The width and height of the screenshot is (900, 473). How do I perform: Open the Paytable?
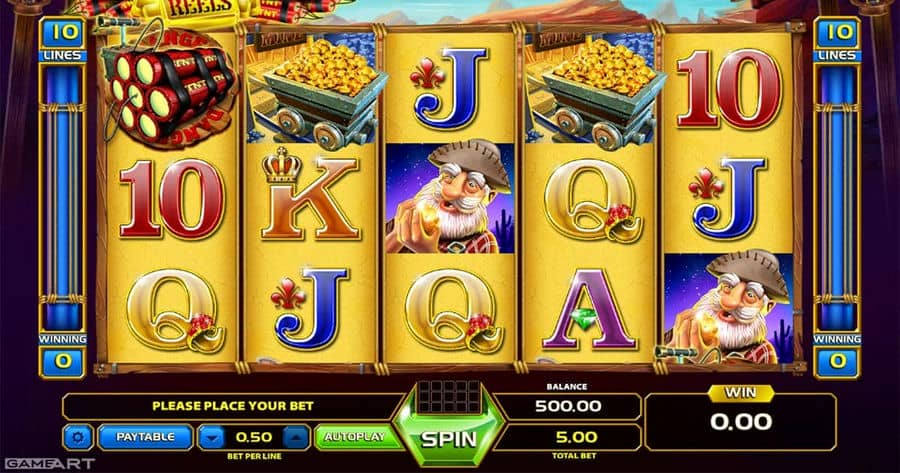coord(145,437)
